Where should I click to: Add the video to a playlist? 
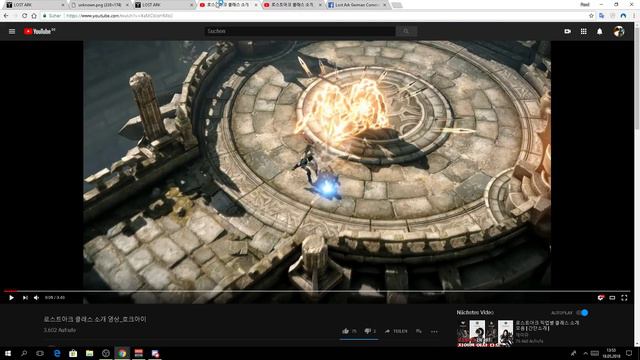[x=419, y=331]
